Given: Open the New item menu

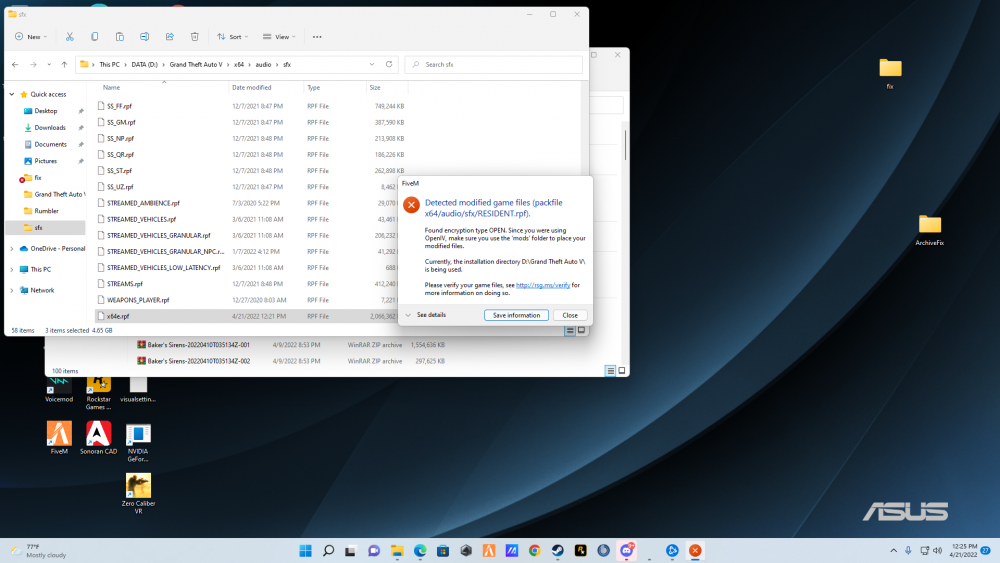Looking at the screenshot, I should tap(31, 37).
